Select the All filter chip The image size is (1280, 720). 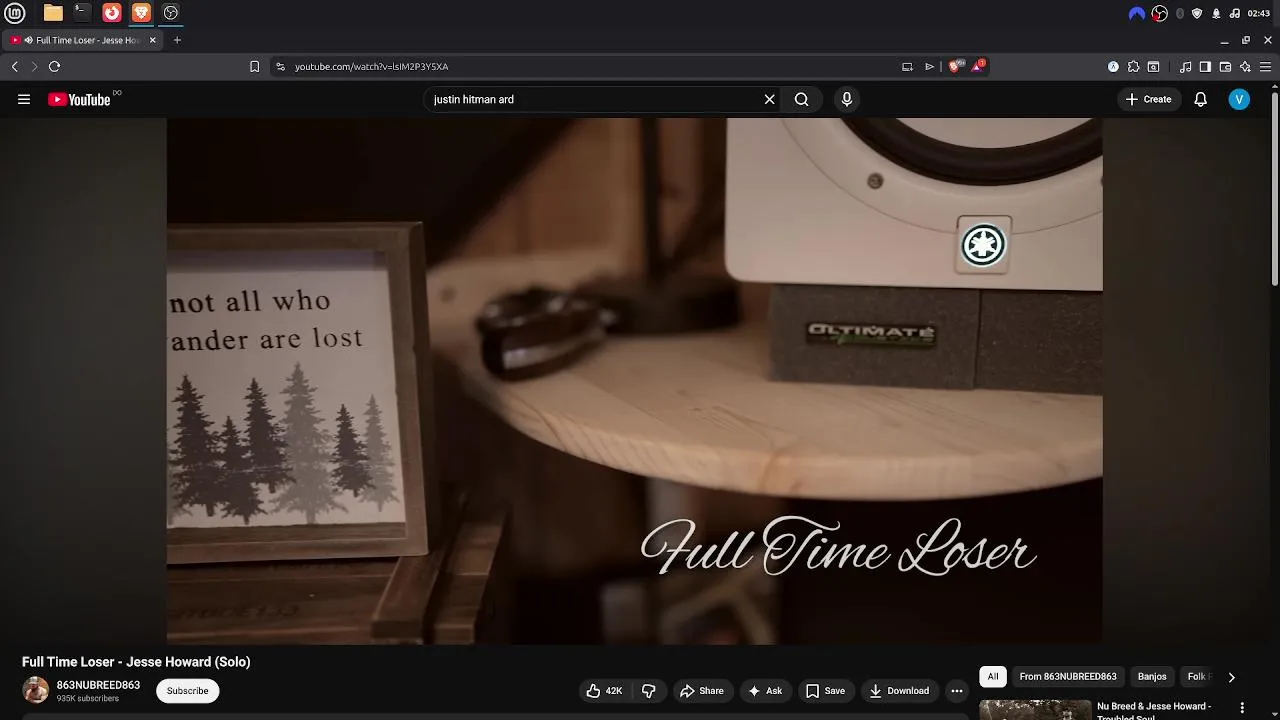(x=993, y=677)
